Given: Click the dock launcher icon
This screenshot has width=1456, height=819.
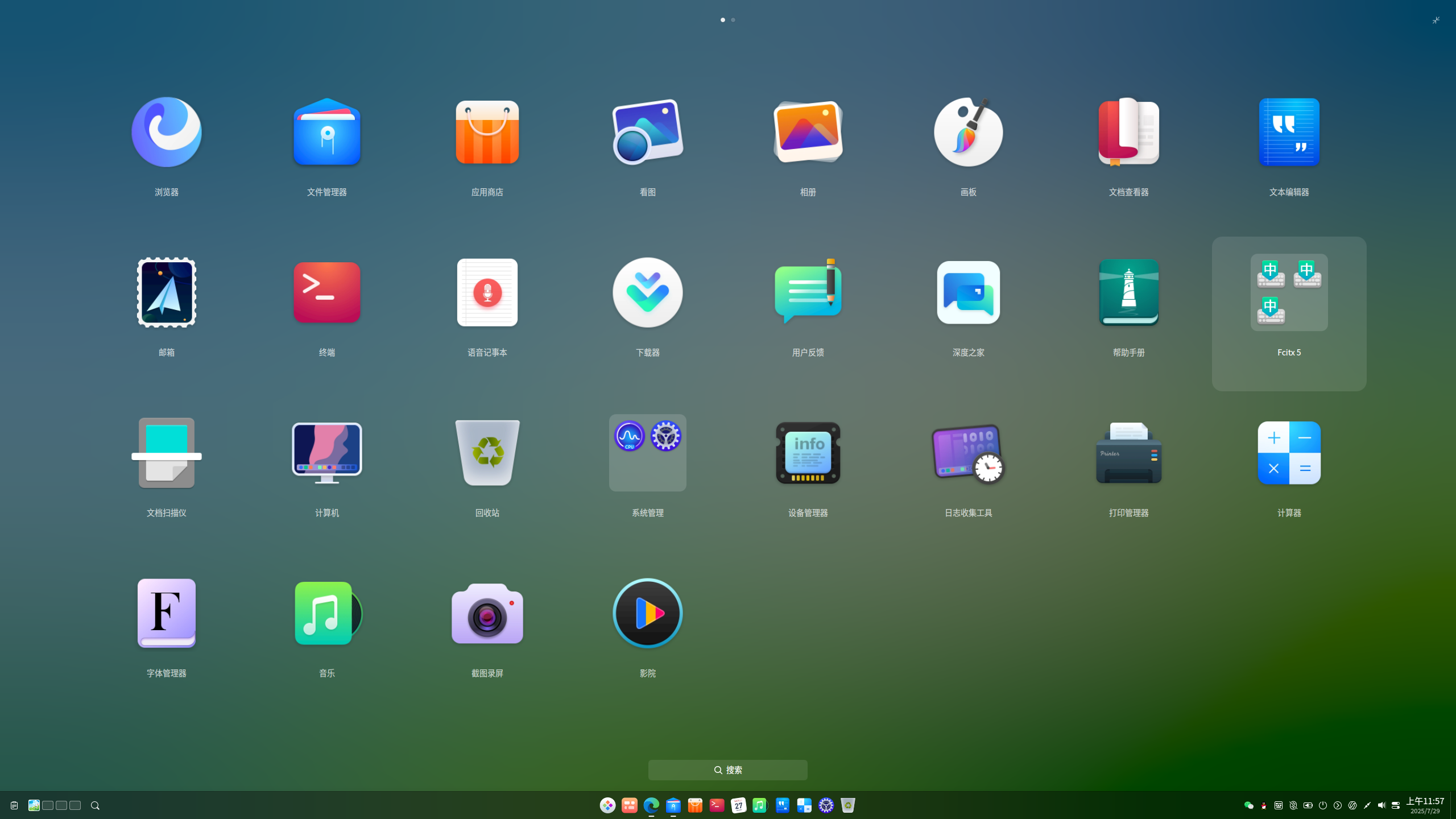Looking at the screenshot, I should (607, 805).
